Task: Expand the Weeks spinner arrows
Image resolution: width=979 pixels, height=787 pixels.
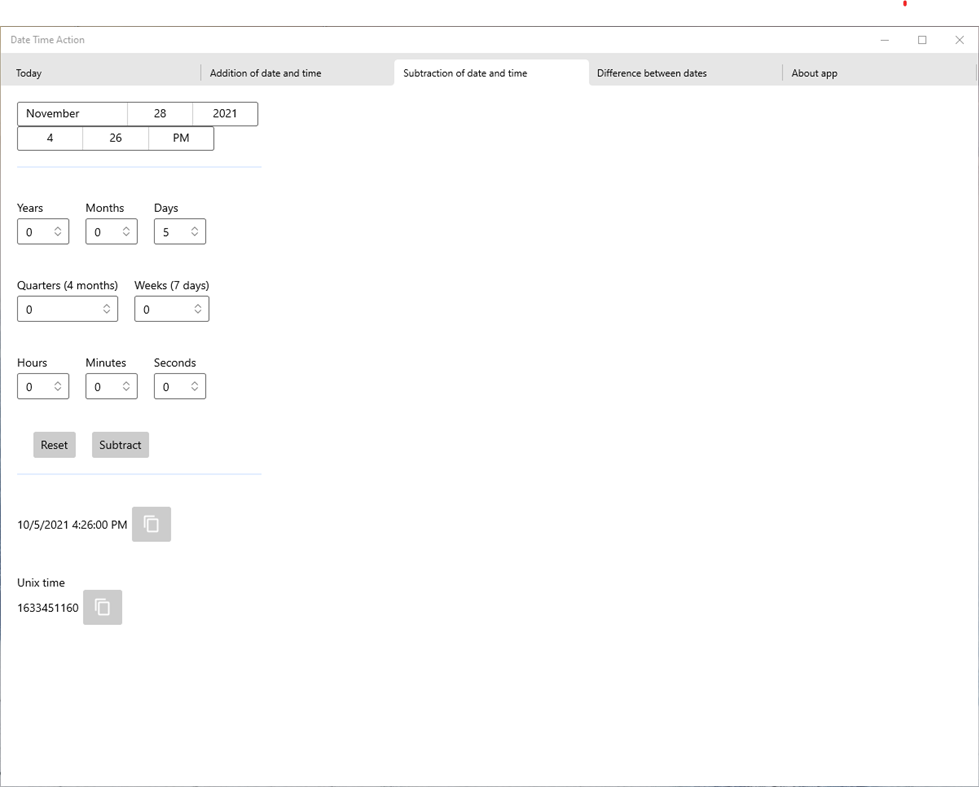Action: 198,309
